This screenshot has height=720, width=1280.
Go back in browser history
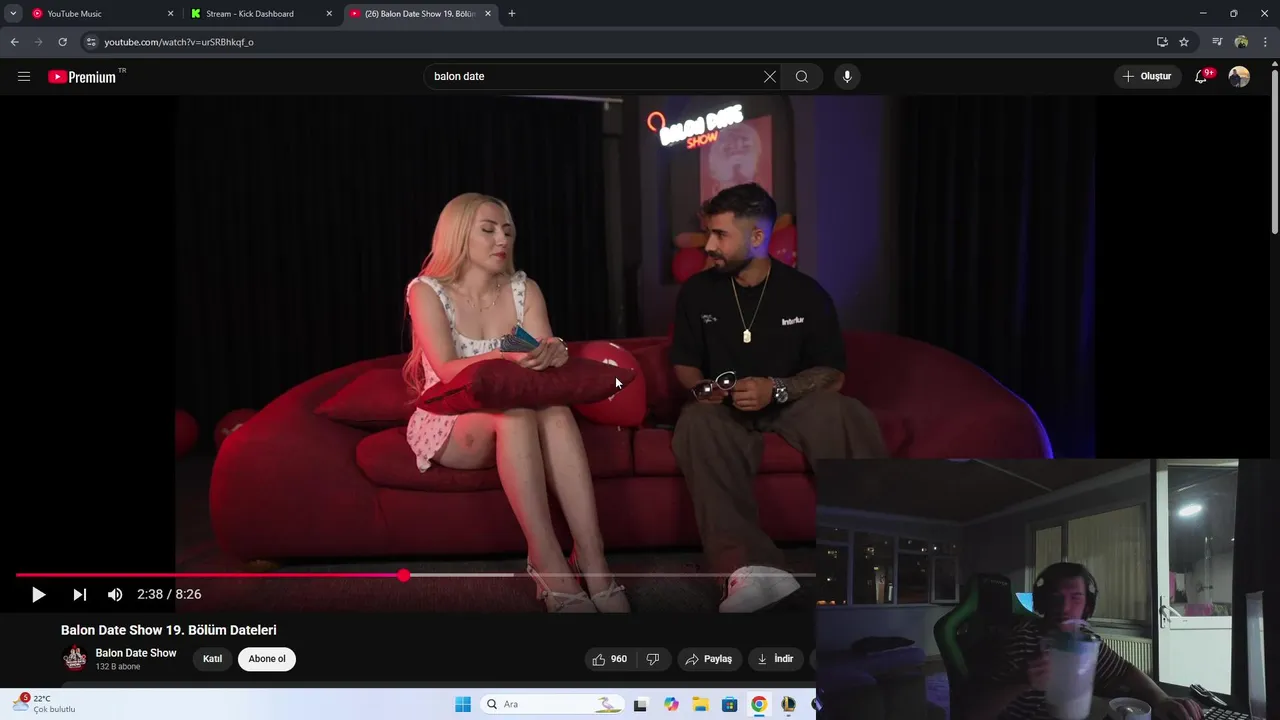click(x=14, y=42)
